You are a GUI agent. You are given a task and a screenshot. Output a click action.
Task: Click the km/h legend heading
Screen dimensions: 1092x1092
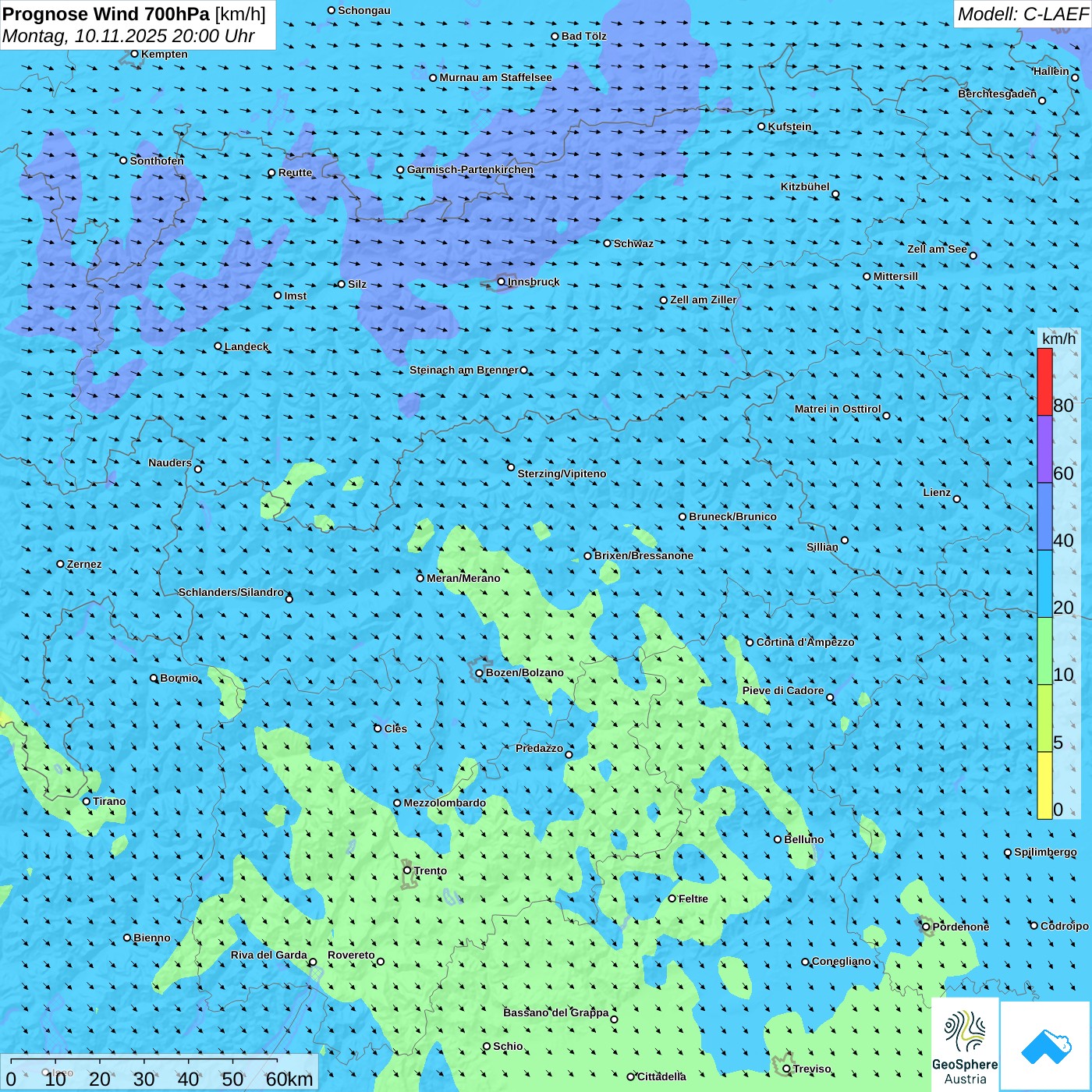click(1058, 339)
